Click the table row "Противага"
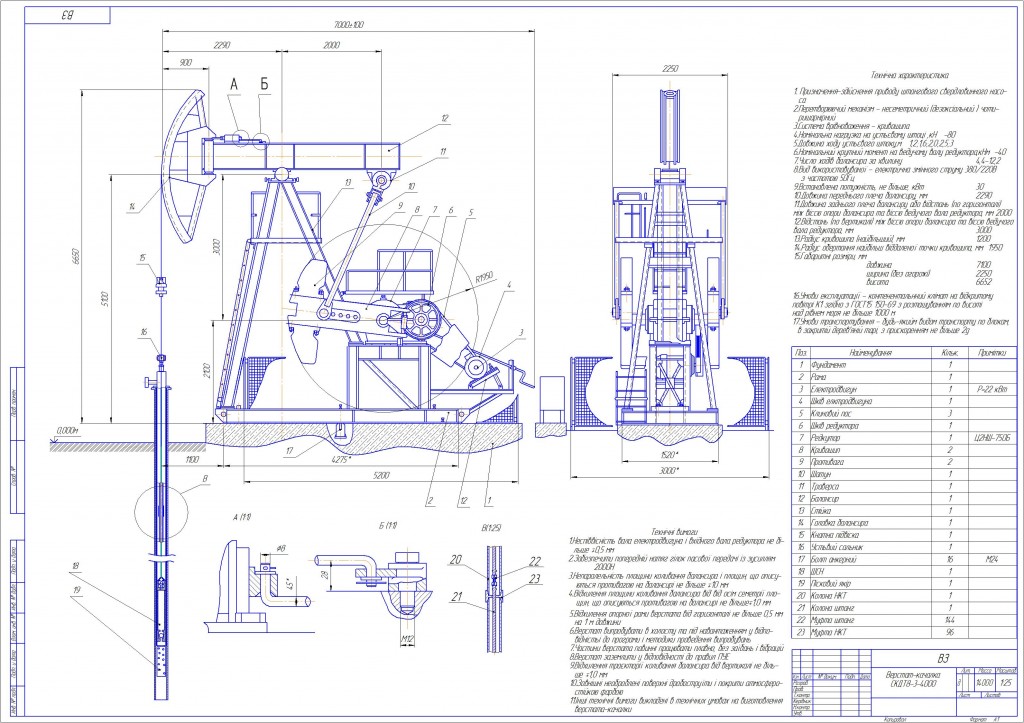The width and height of the screenshot is (1024, 723). click(x=904, y=462)
